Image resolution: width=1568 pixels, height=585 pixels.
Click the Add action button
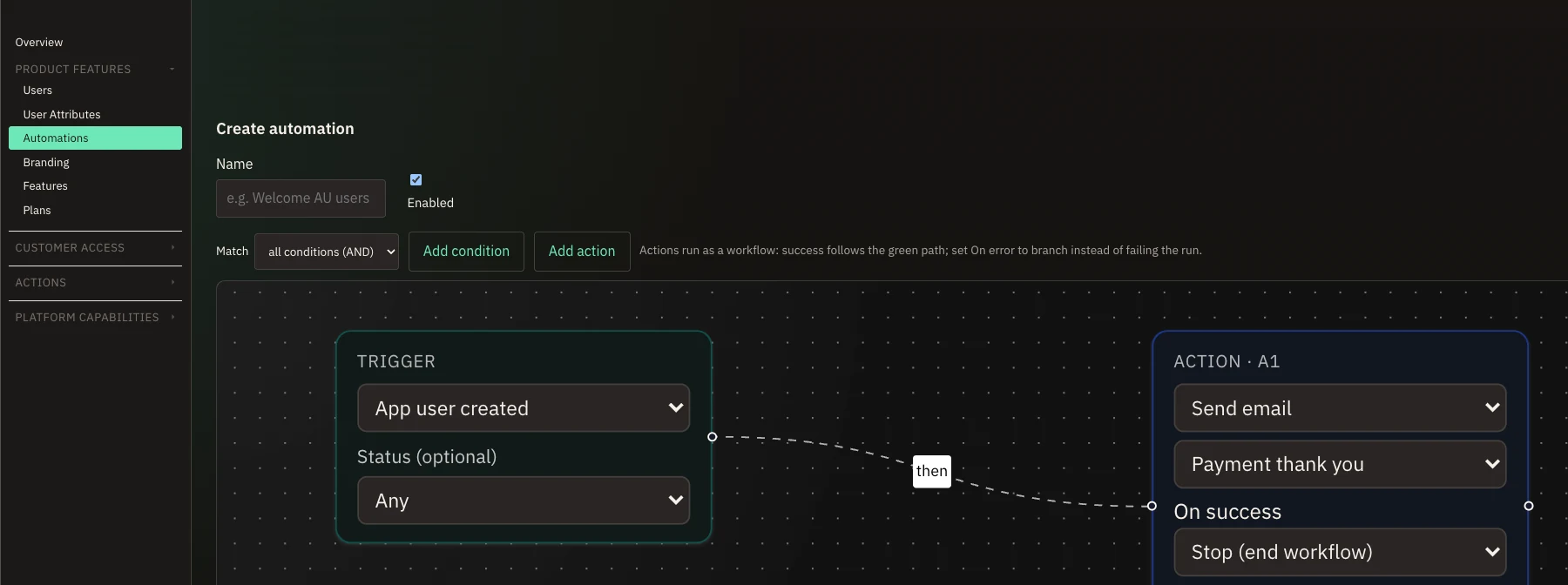click(582, 252)
